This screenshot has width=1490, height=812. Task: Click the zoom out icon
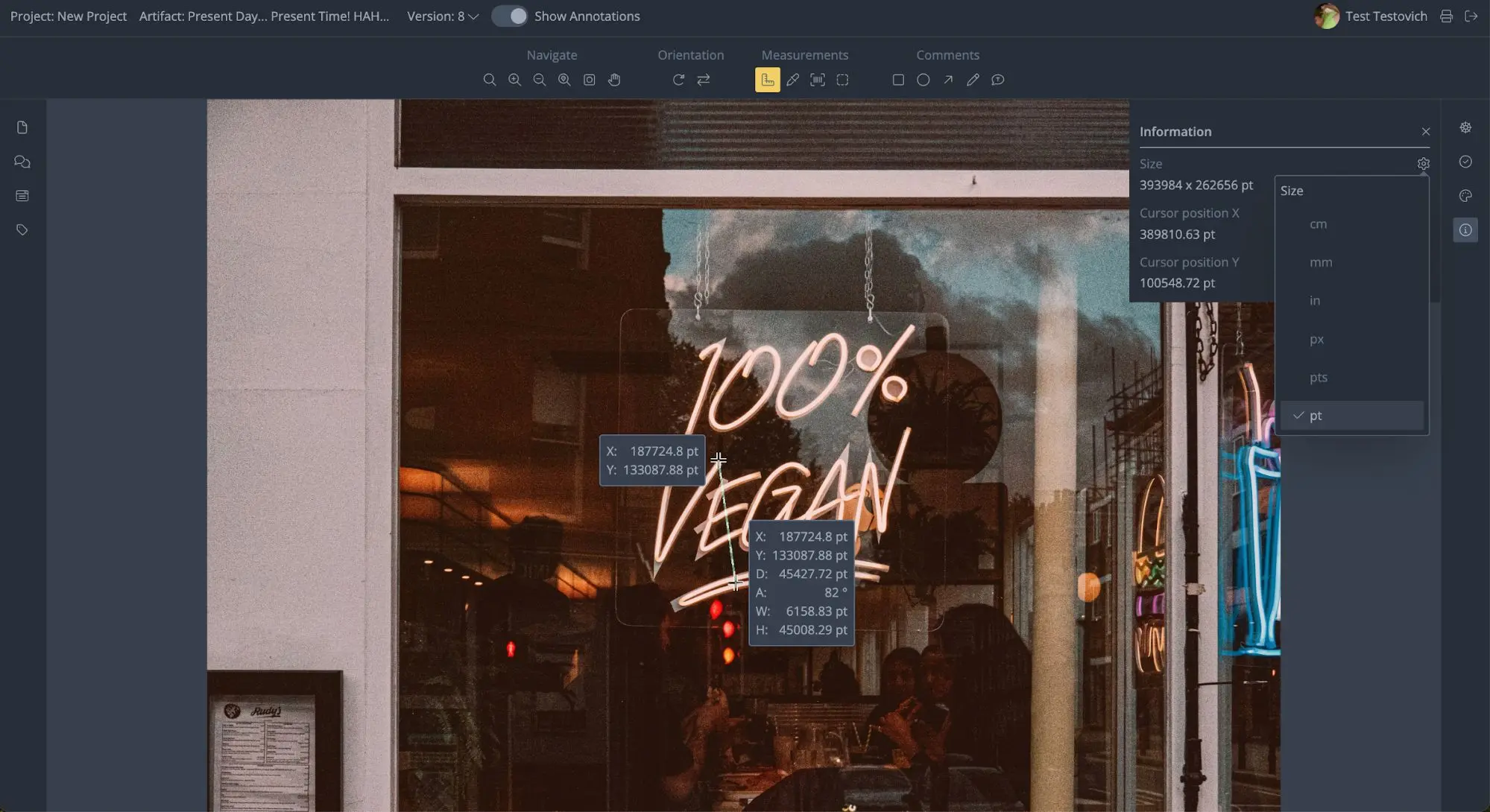click(539, 80)
